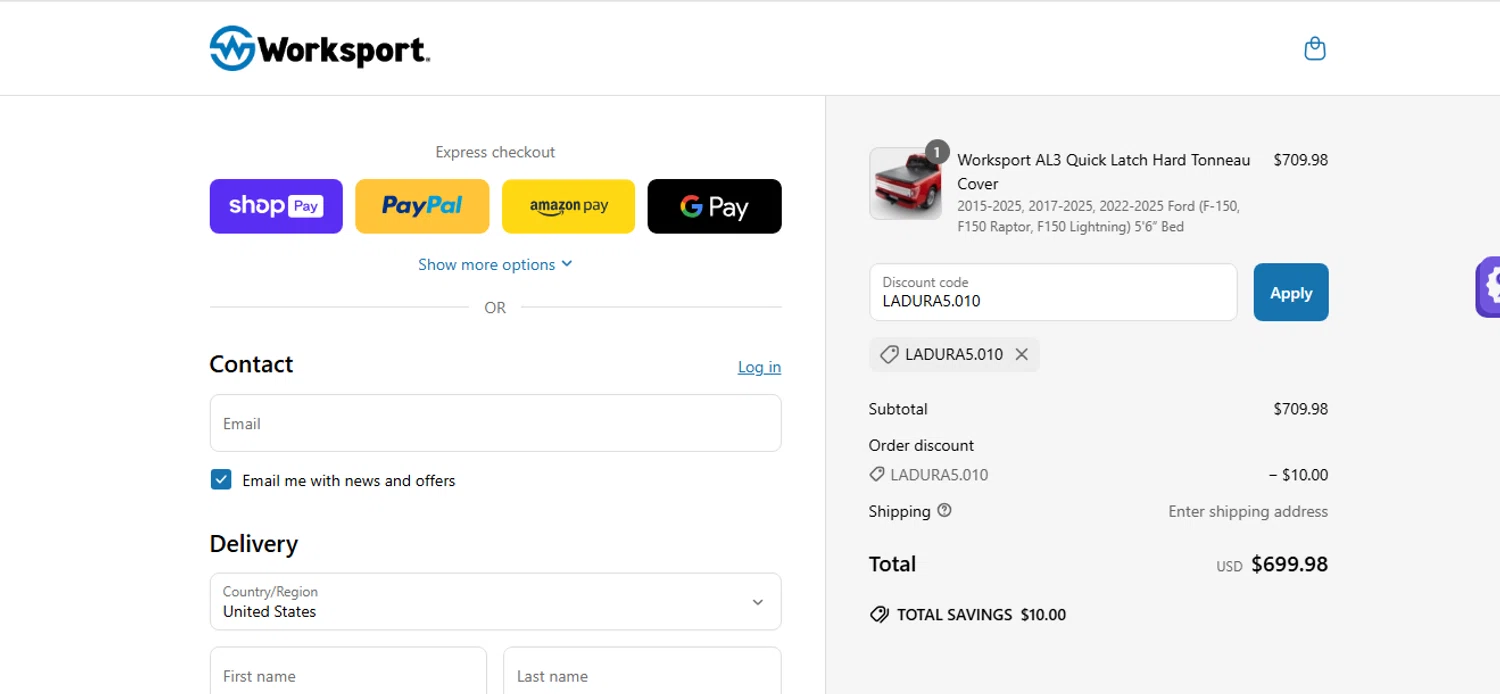Screen dimensions: 1500x694
Task: Click the Last name field
Action: click(x=642, y=671)
